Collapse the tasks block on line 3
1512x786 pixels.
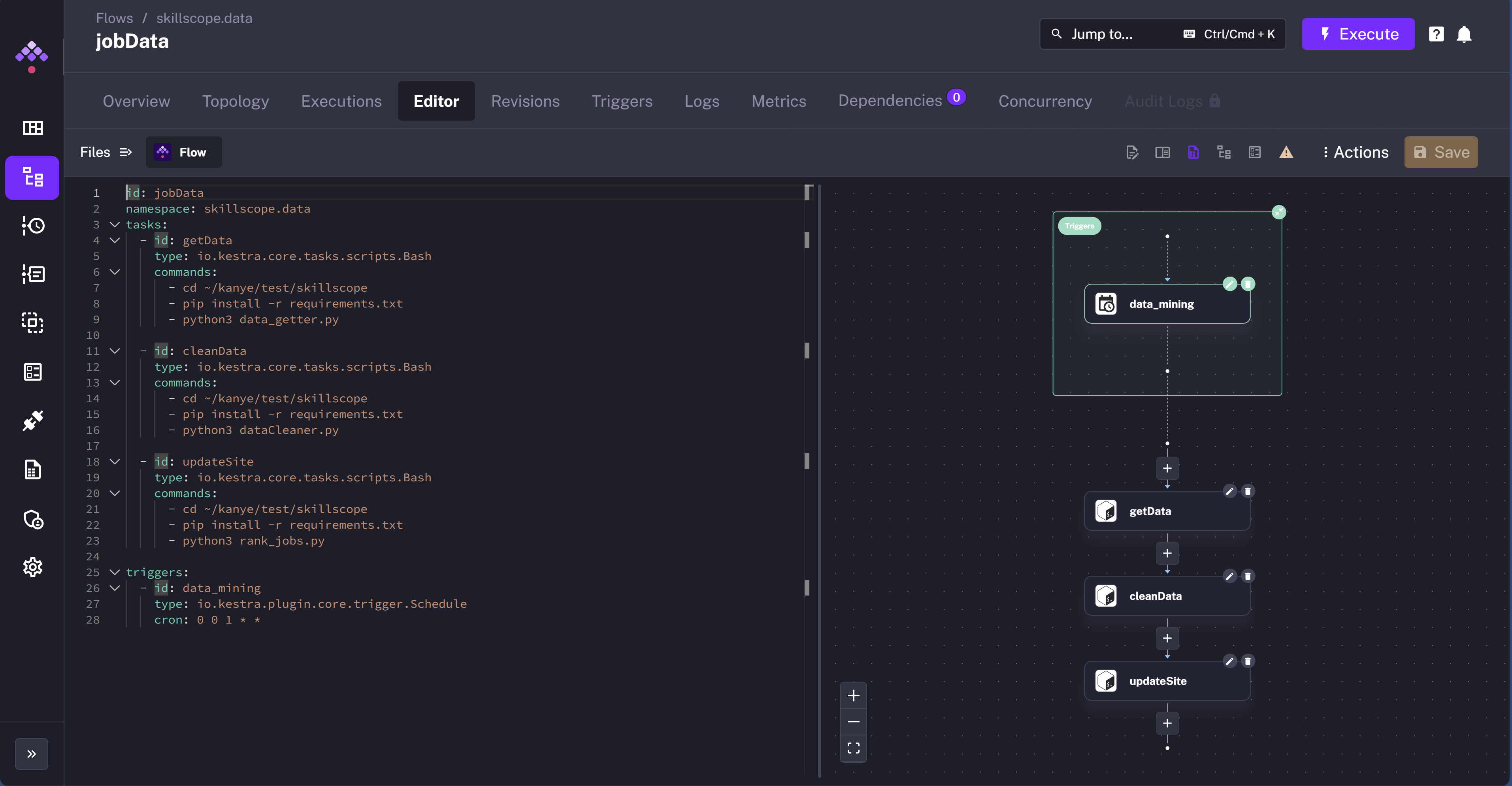pos(115,225)
